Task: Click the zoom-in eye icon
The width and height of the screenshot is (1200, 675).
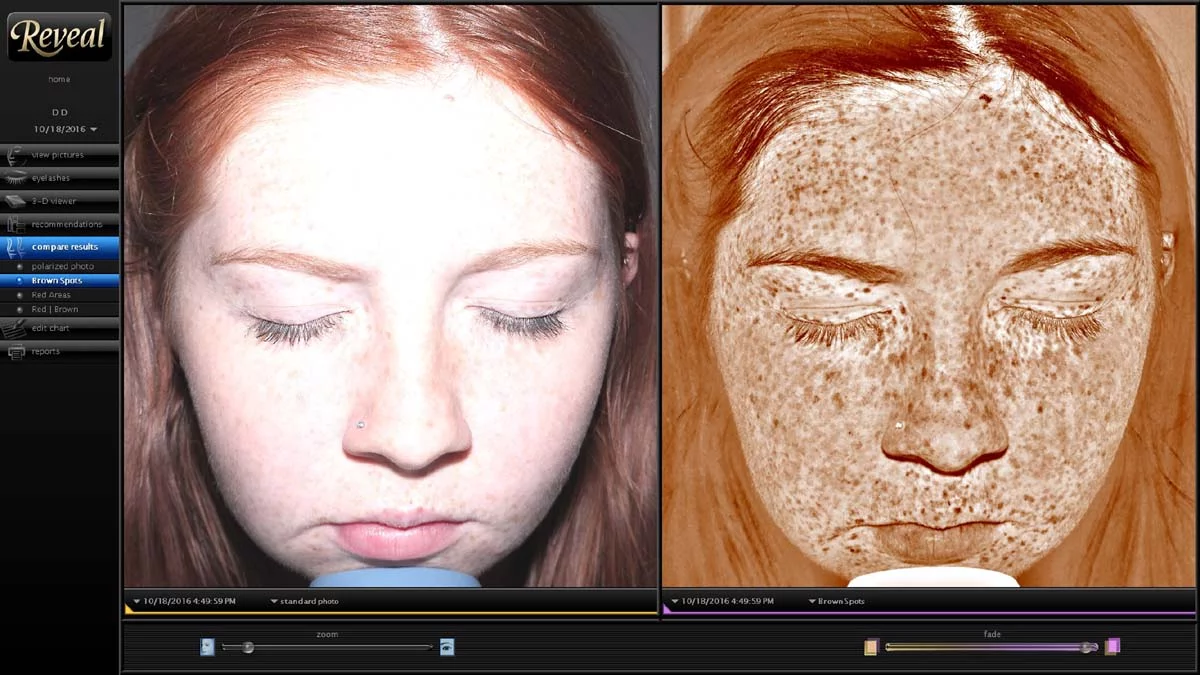Action: (x=447, y=647)
